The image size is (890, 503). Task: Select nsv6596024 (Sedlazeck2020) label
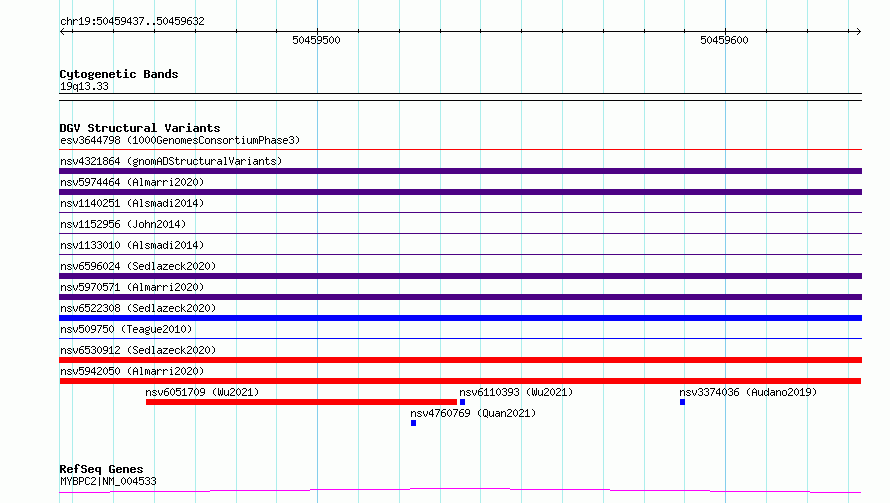pyautogui.click(x=138, y=266)
